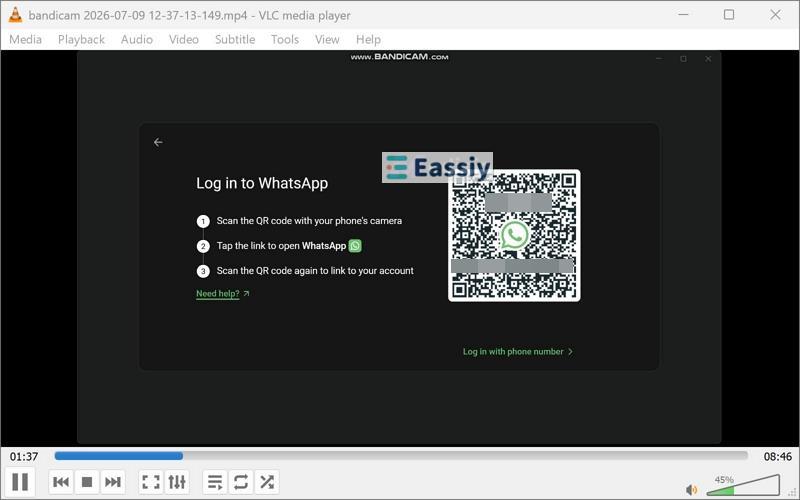Toggle random shuffle playback
This screenshot has width=800, height=500.
click(x=267, y=482)
